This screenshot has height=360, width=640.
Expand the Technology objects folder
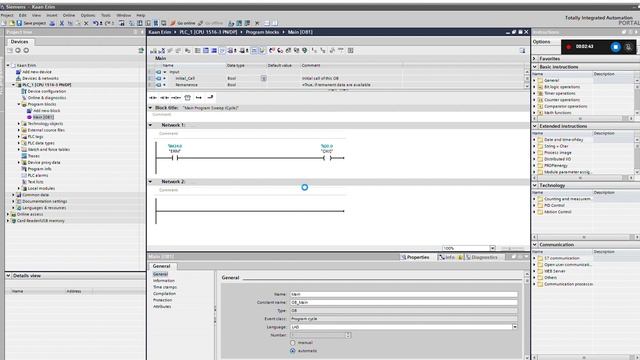click(x=19, y=124)
